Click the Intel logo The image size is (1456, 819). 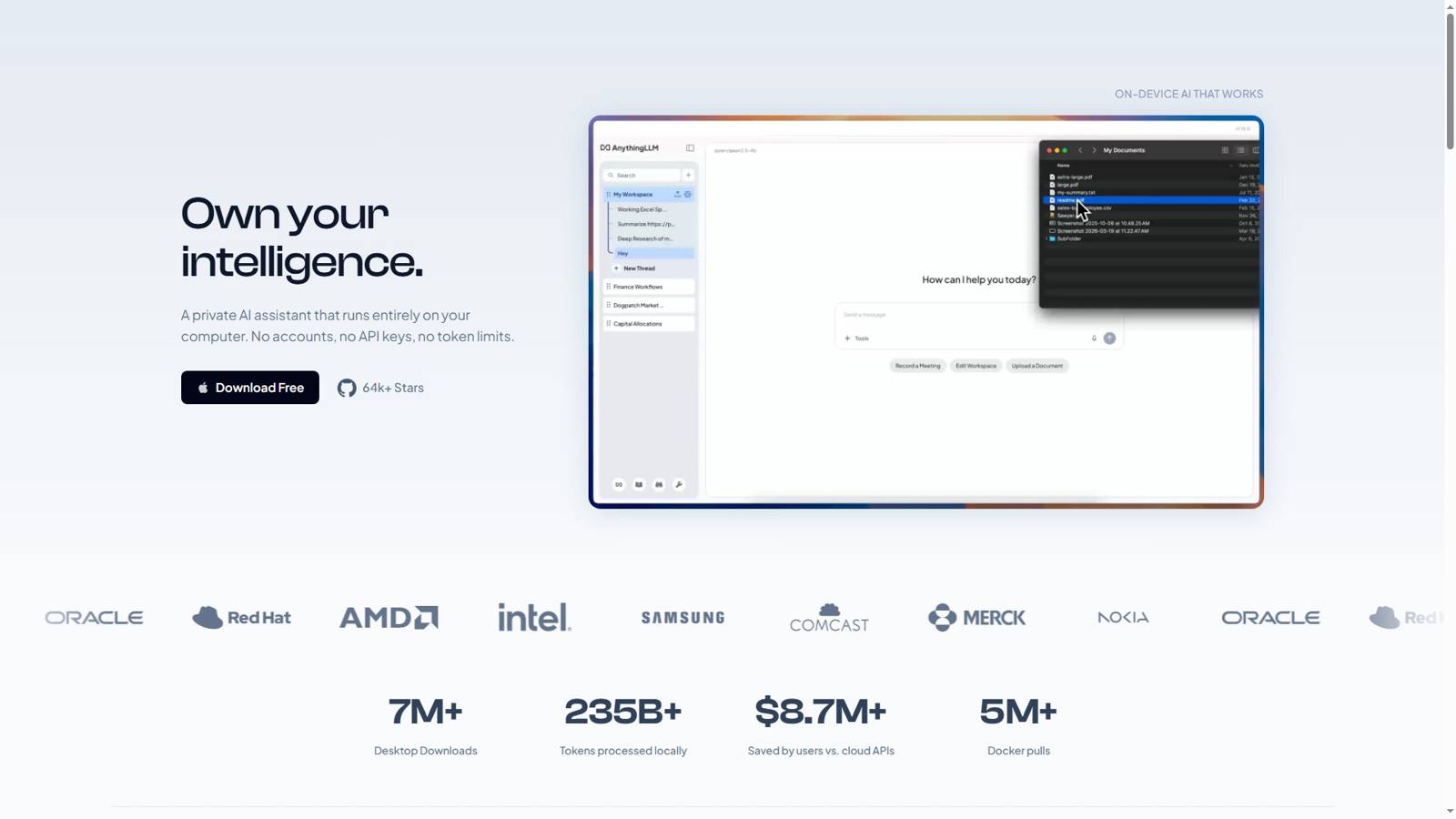tap(535, 617)
